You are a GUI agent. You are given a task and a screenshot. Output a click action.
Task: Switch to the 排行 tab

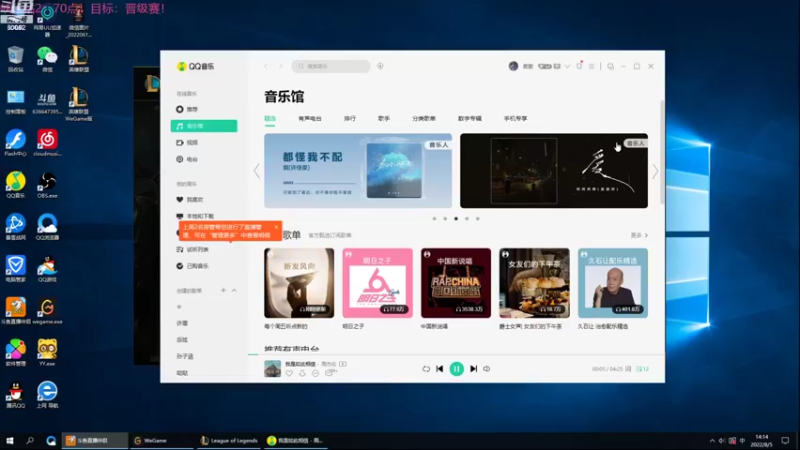pos(349,118)
